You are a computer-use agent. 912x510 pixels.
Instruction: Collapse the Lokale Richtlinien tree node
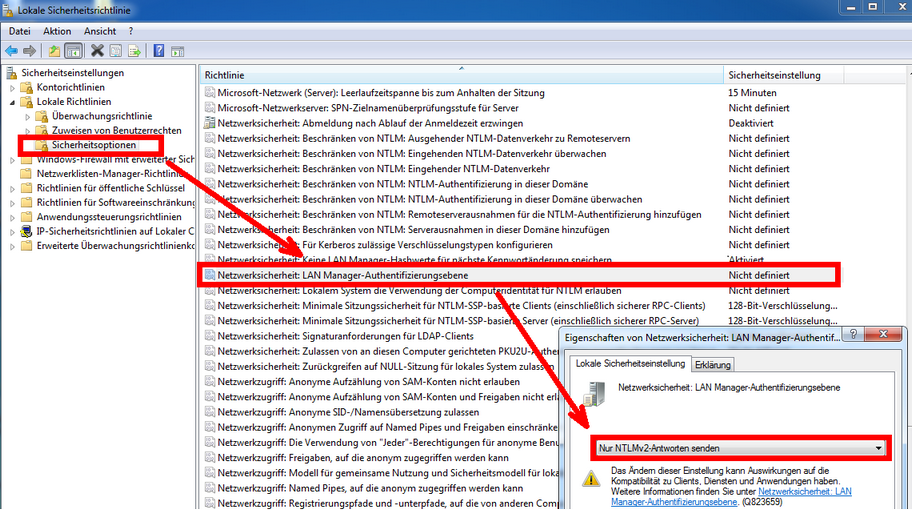[12, 102]
